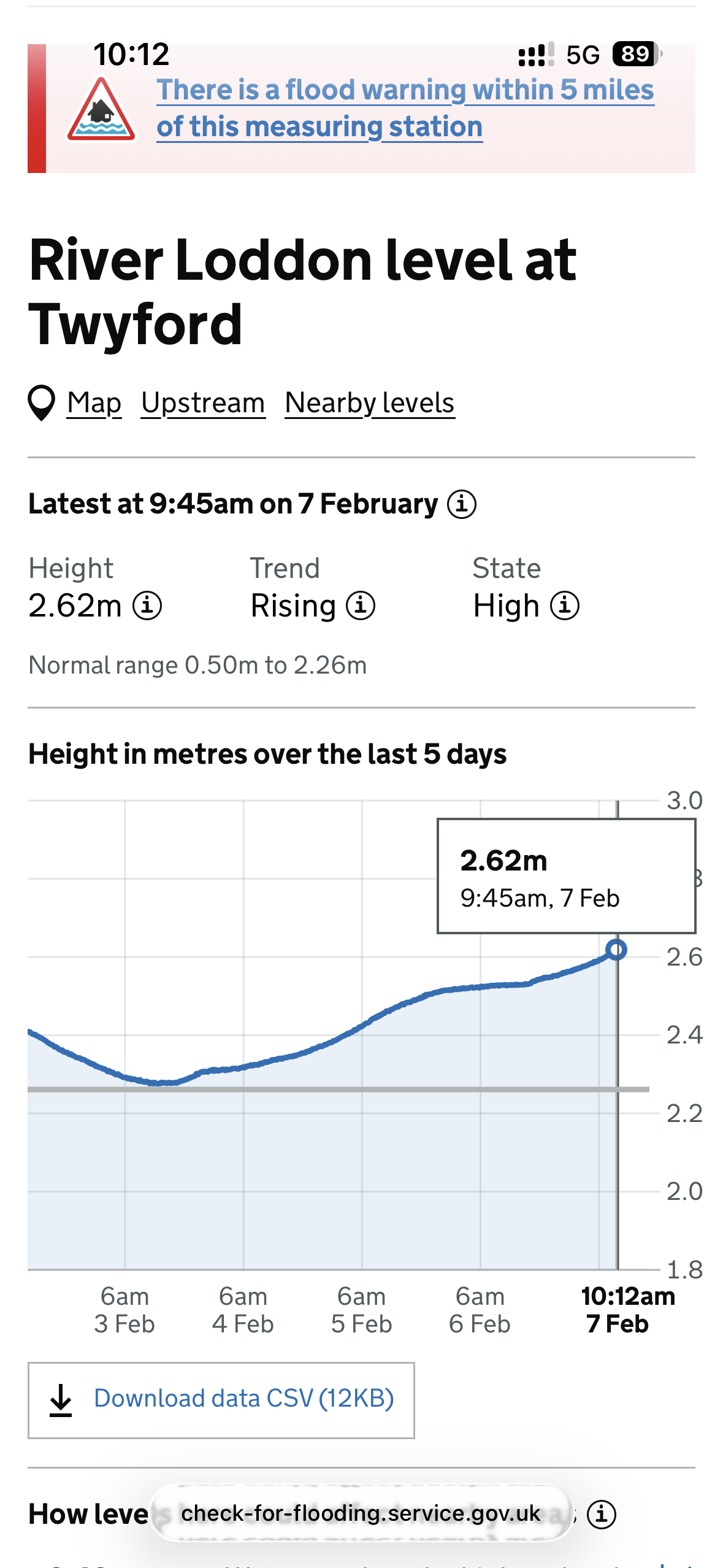Open the flood warning within 5 miles link
Viewport: 723px width, 1568px height.
click(x=405, y=108)
